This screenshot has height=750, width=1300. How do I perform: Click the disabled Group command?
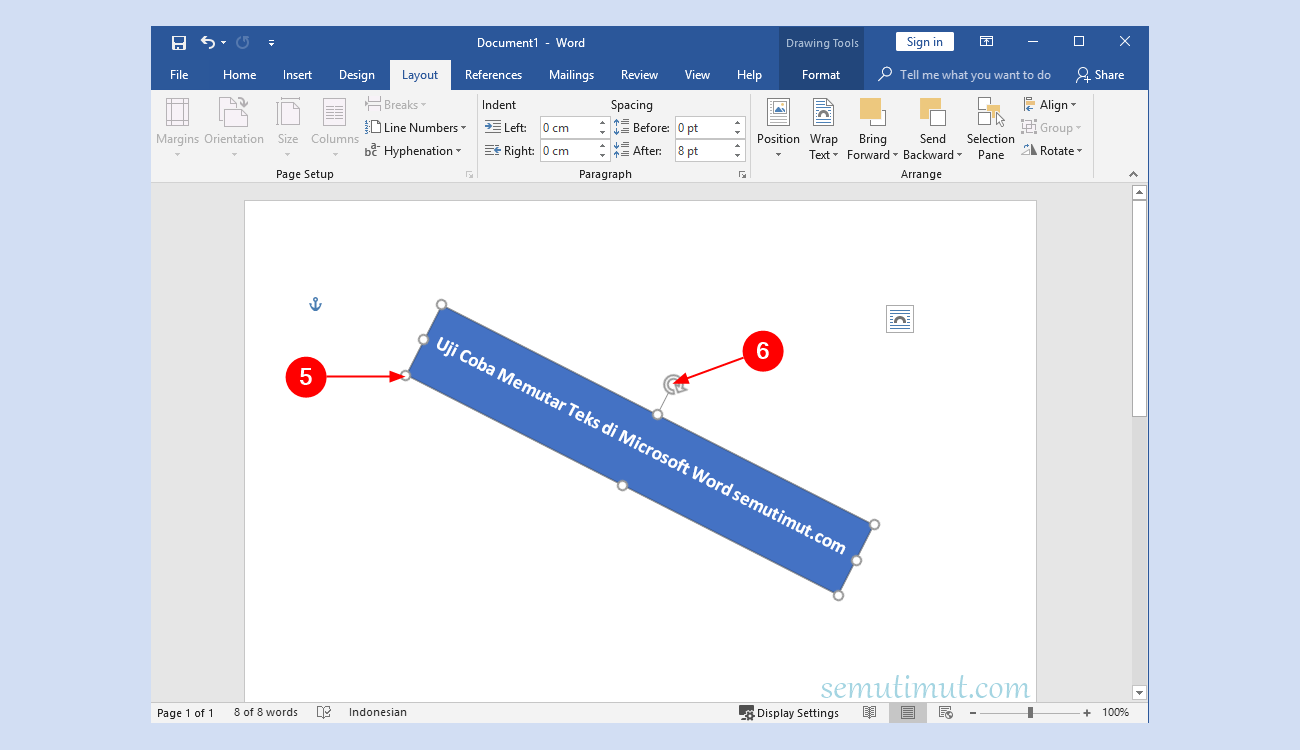tap(1049, 128)
